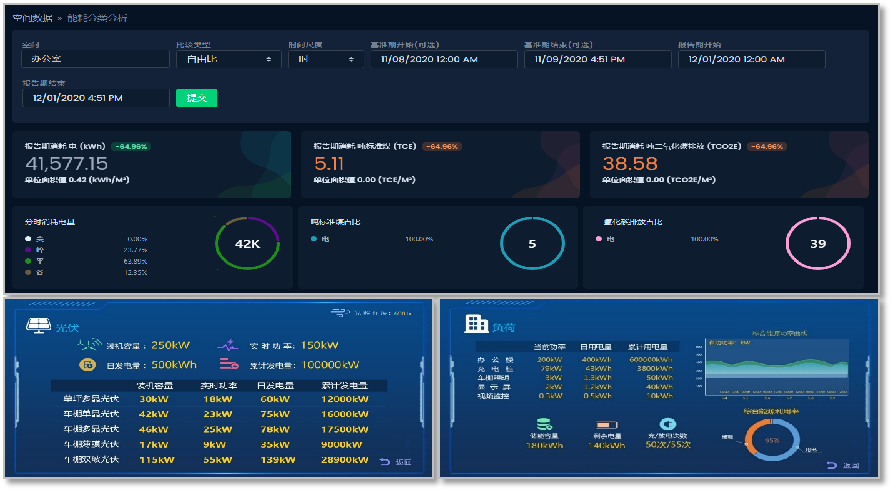Viewport: 892px width, 491px height.
Task: Click the green submit button
Action: [196, 98]
